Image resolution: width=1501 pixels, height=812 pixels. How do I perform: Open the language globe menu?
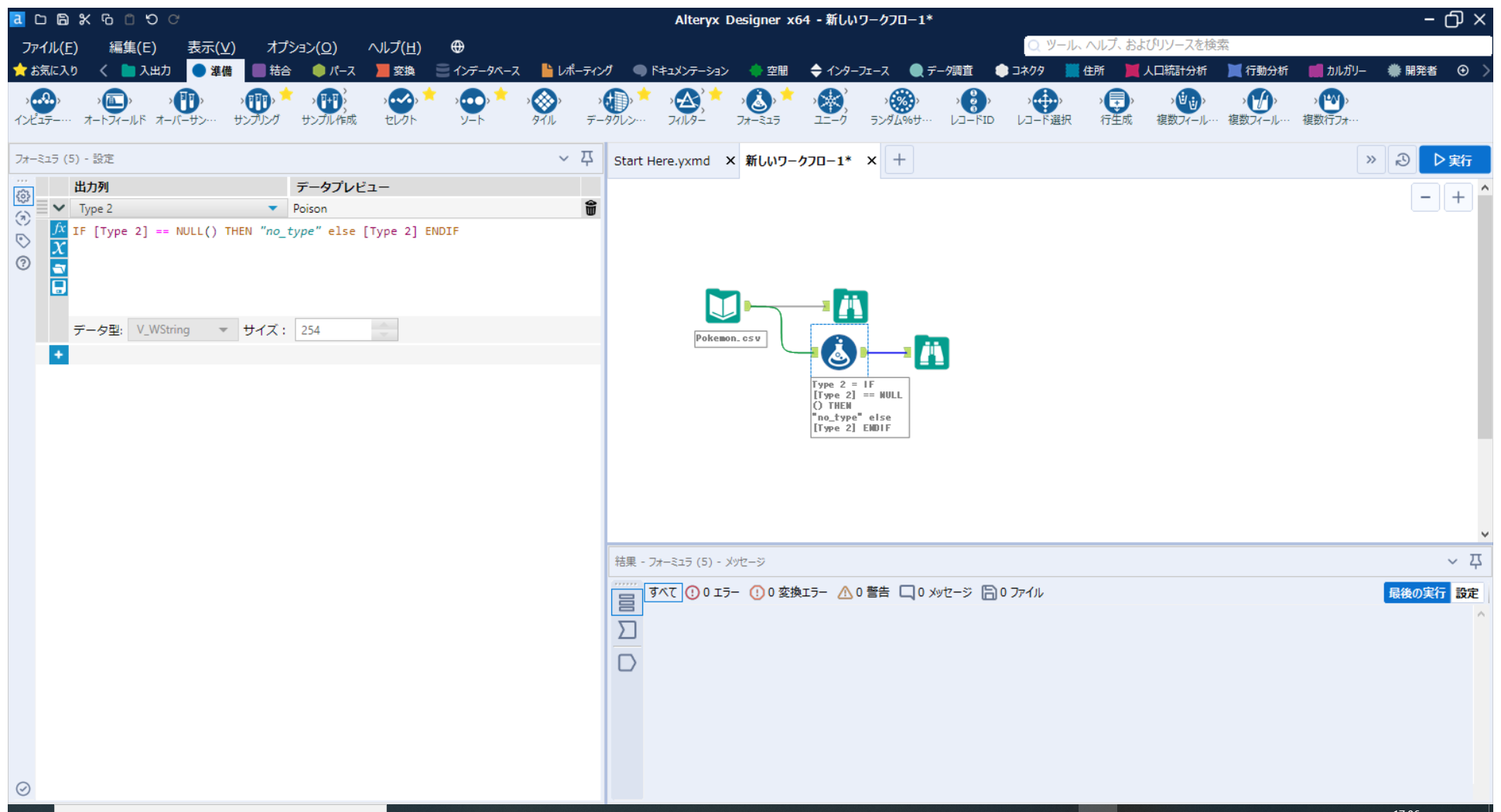point(457,47)
